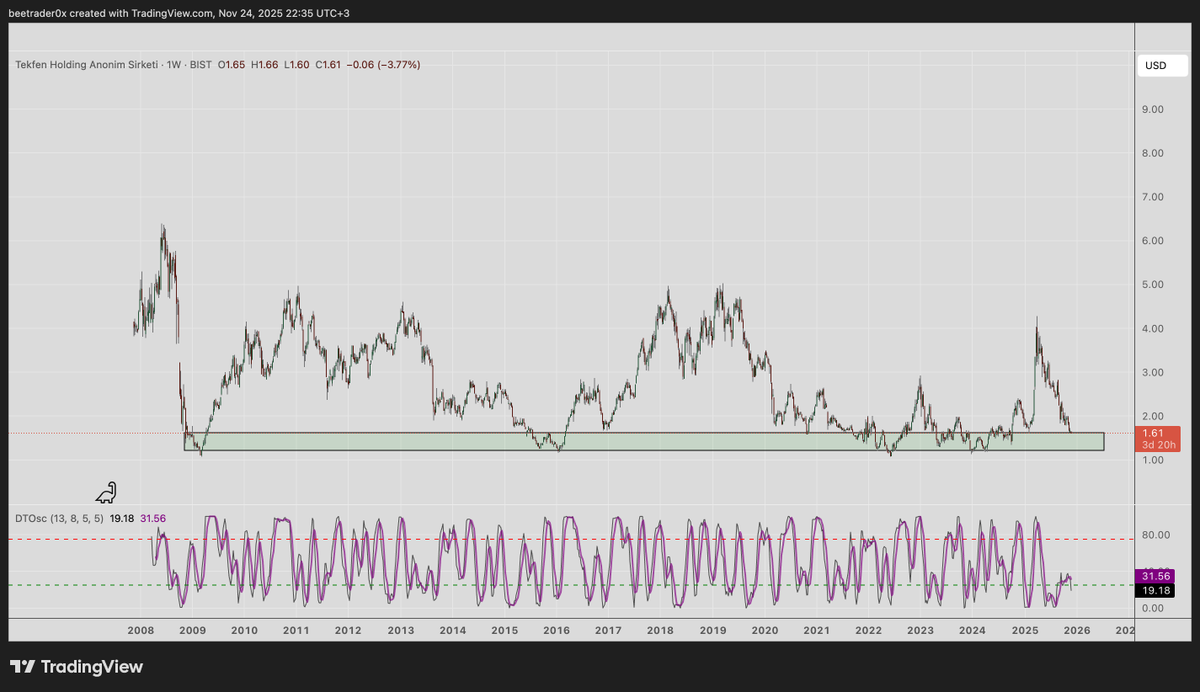The width and height of the screenshot is (1200, 692).
Task: Click the 5.00 price axis label
Action: 1155,284
